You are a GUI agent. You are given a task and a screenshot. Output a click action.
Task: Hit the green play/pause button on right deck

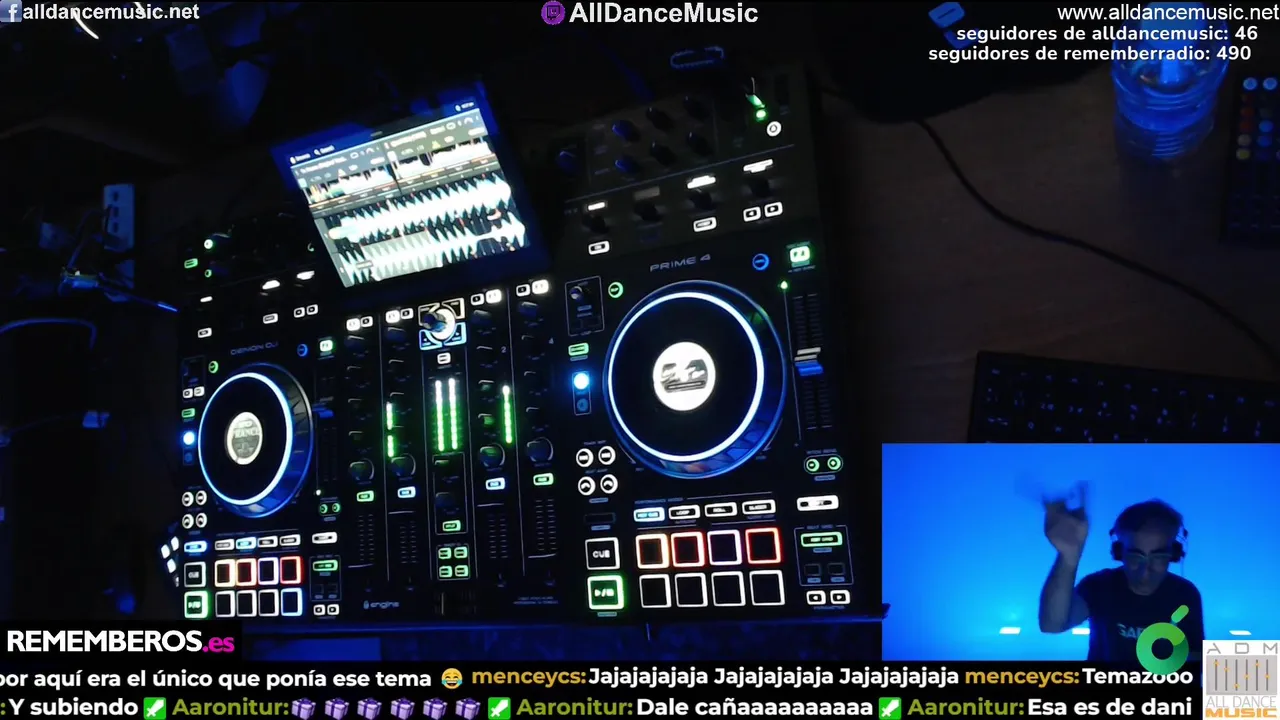tap(604, 592)
